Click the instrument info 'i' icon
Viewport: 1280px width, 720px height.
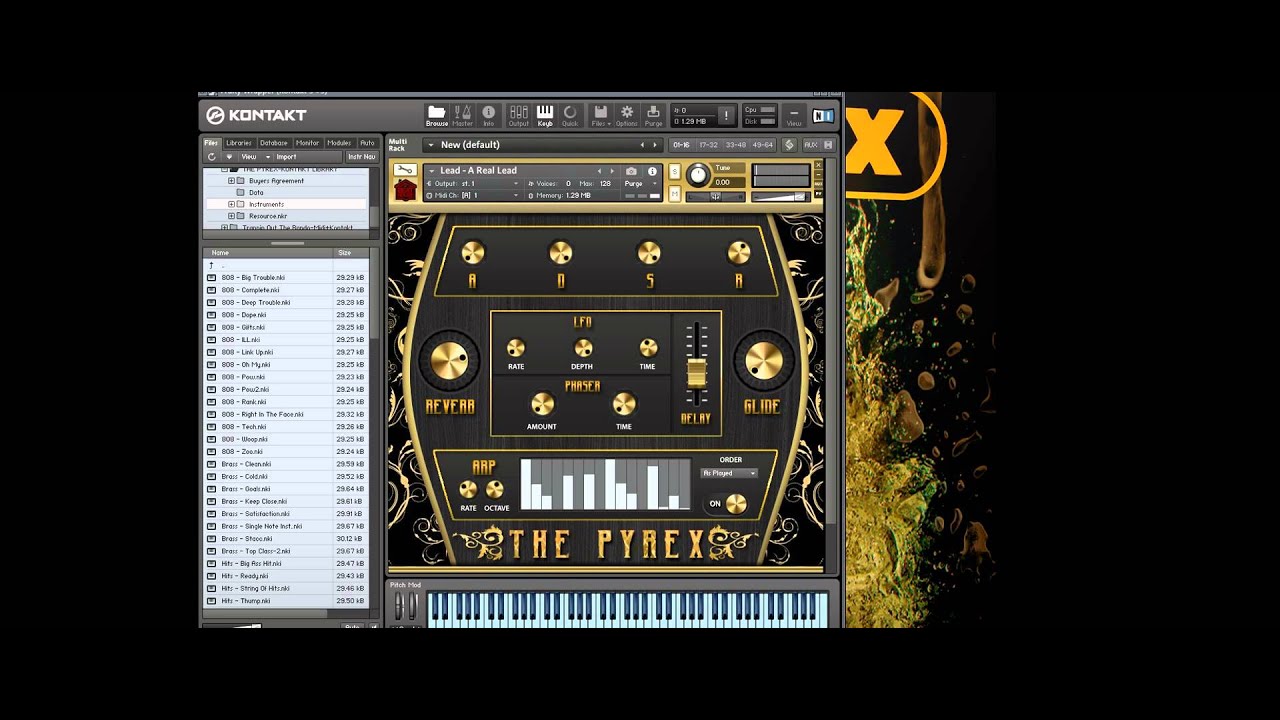pyautogui.click(x=651, y=171)
